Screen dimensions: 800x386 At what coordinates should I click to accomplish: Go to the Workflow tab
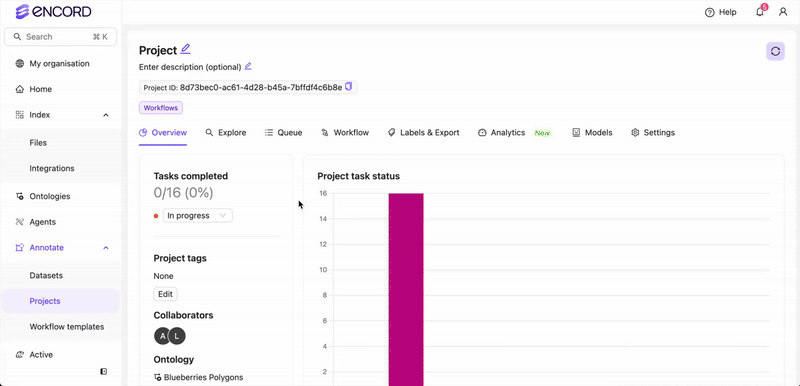(x=345, y=133)
